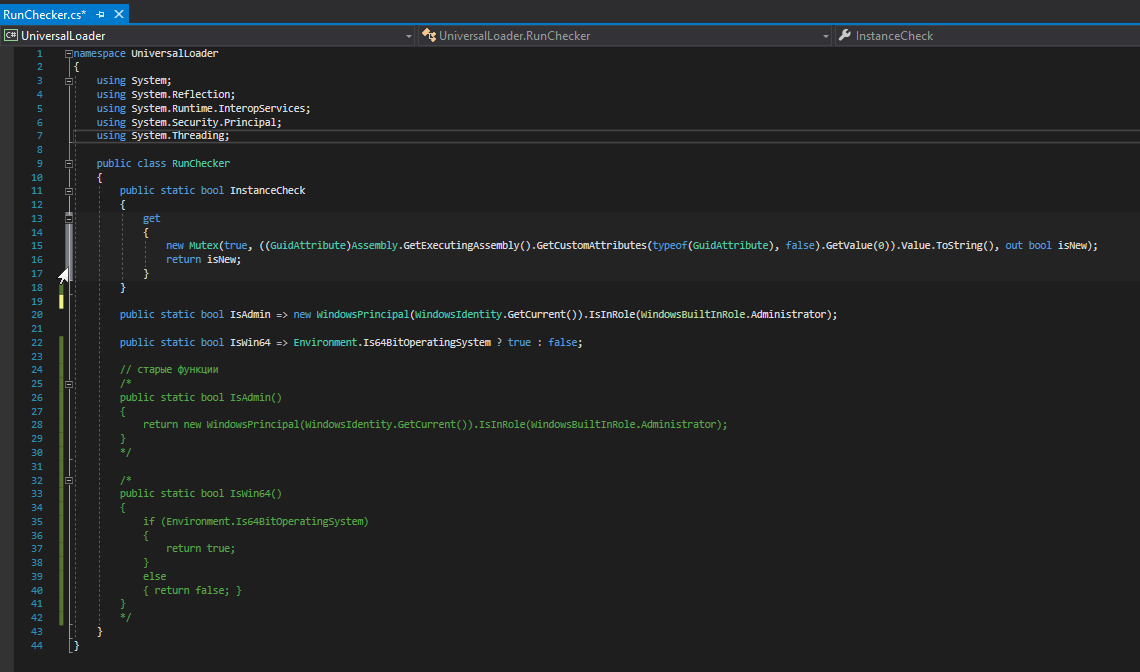The width and height of the screenshot is (1140, 672).
Task: Place cursor at the end of using System.Threading
Action: tap(230, 136)
